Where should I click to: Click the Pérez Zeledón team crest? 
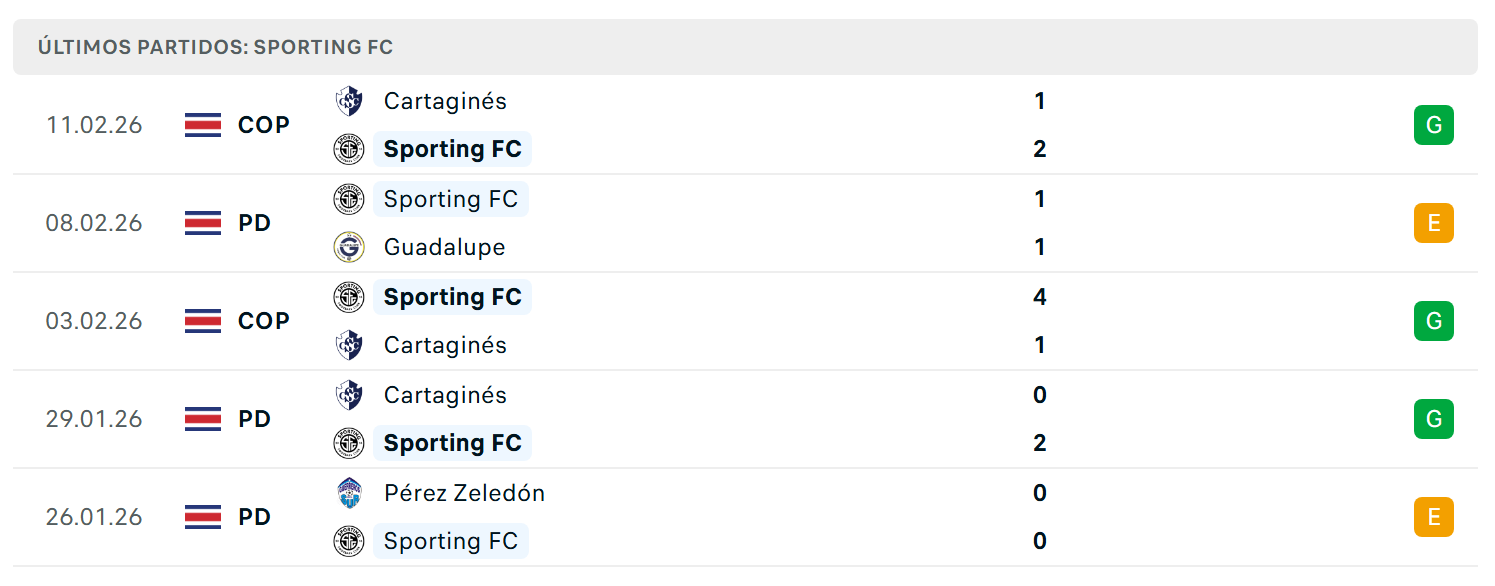[x=349, y=493]
